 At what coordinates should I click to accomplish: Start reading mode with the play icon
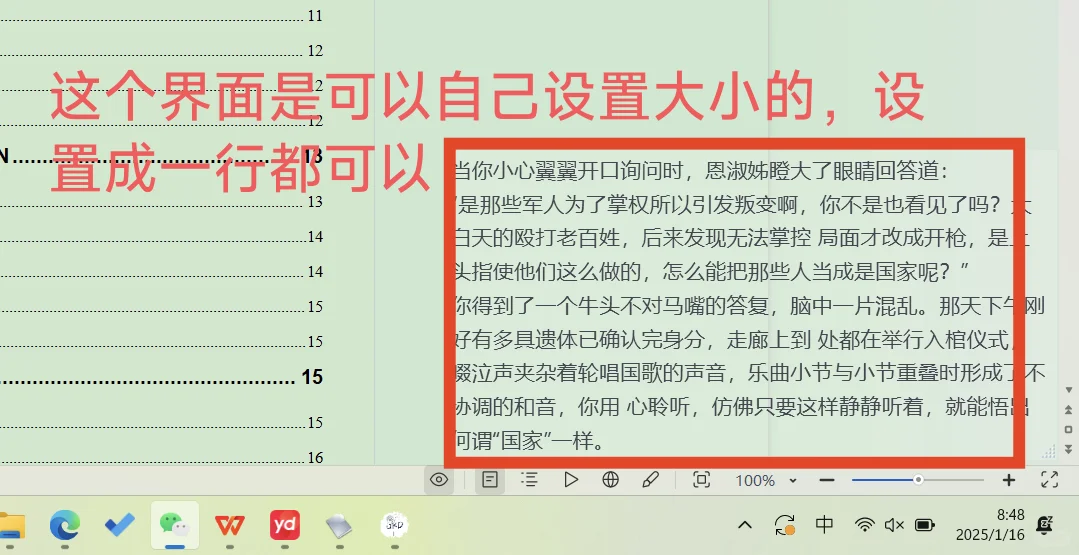pyautogui.click(x=570, y=479)
